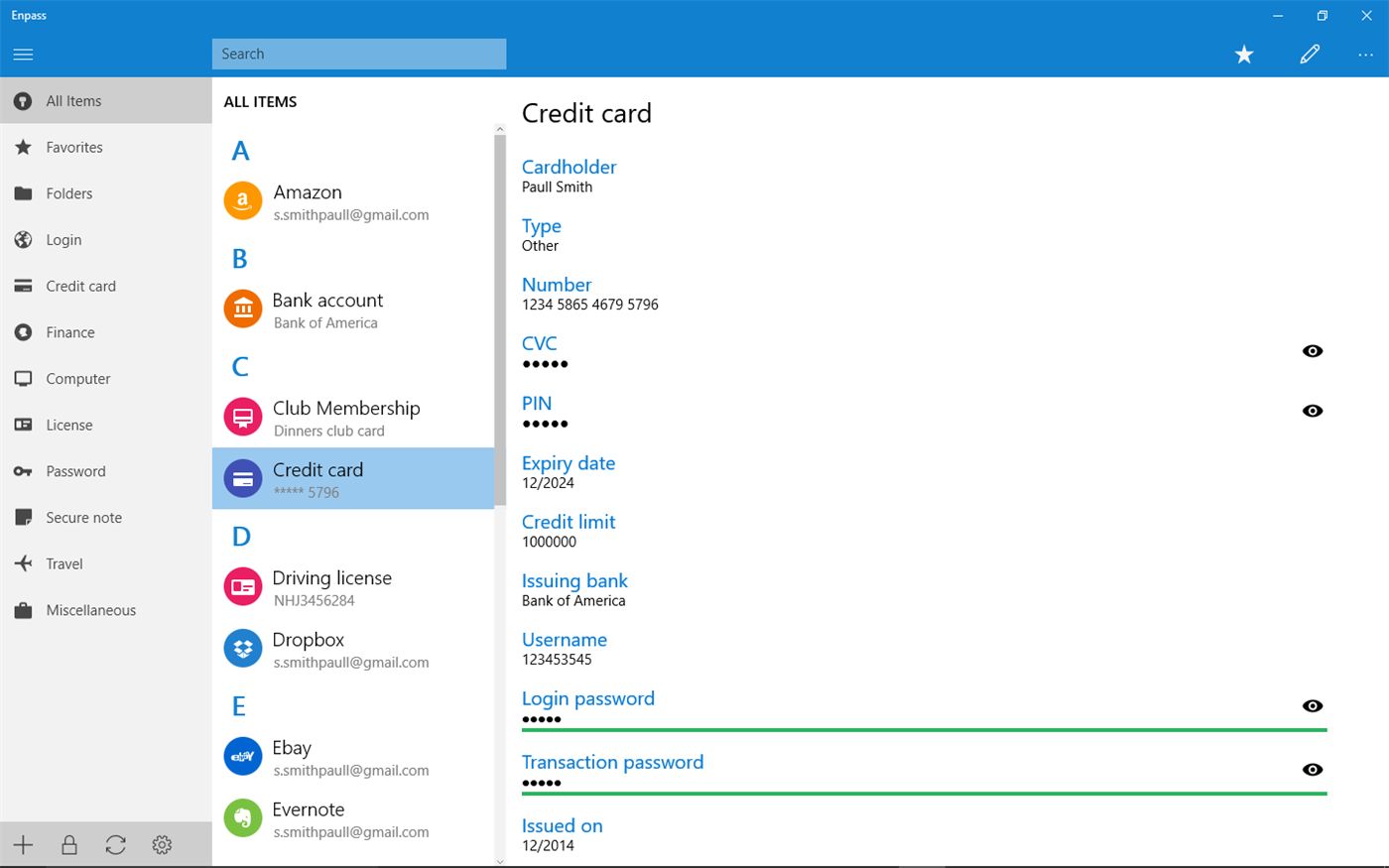Select the Login category icon
The width and height of the screenshot is (1389, 868).
(23, 239)
